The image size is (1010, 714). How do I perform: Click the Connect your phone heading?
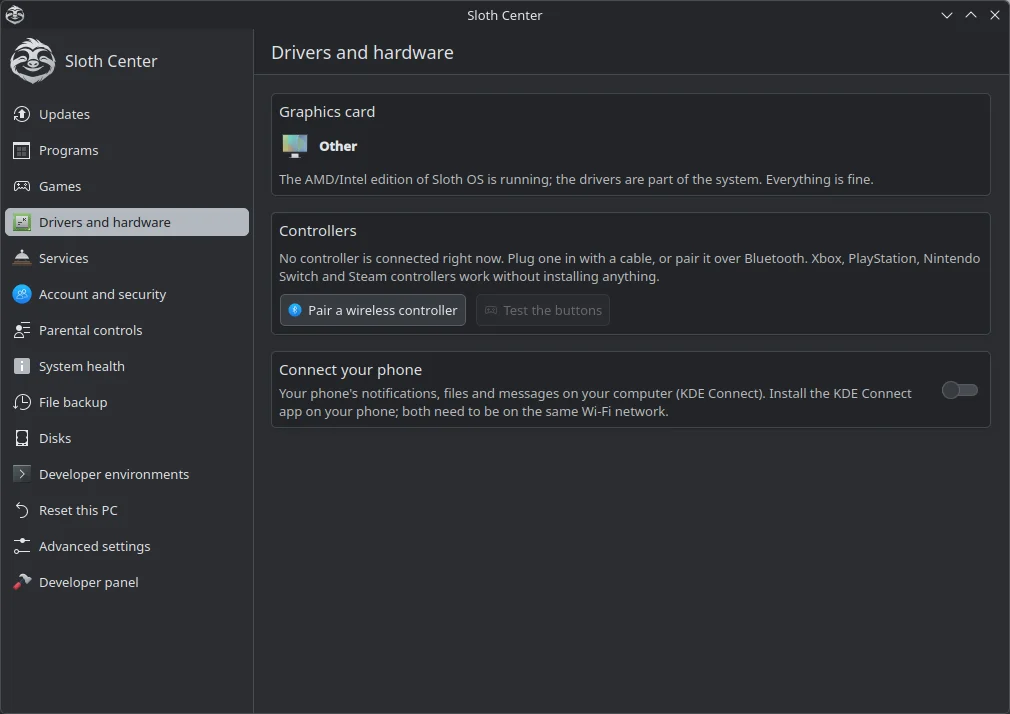point(350,370)
